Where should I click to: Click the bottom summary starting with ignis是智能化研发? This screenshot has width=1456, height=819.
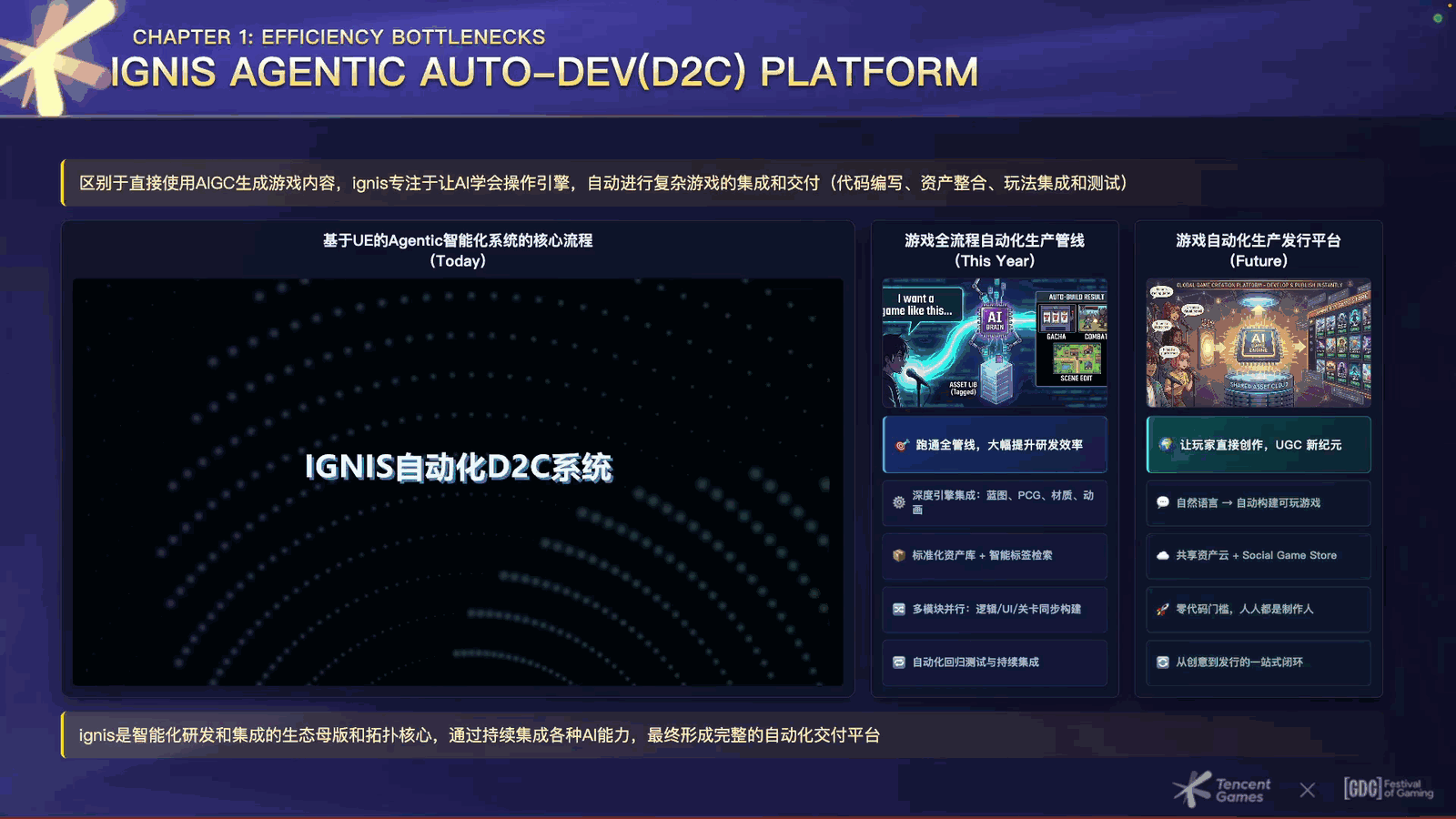click(x=480, y=735)
